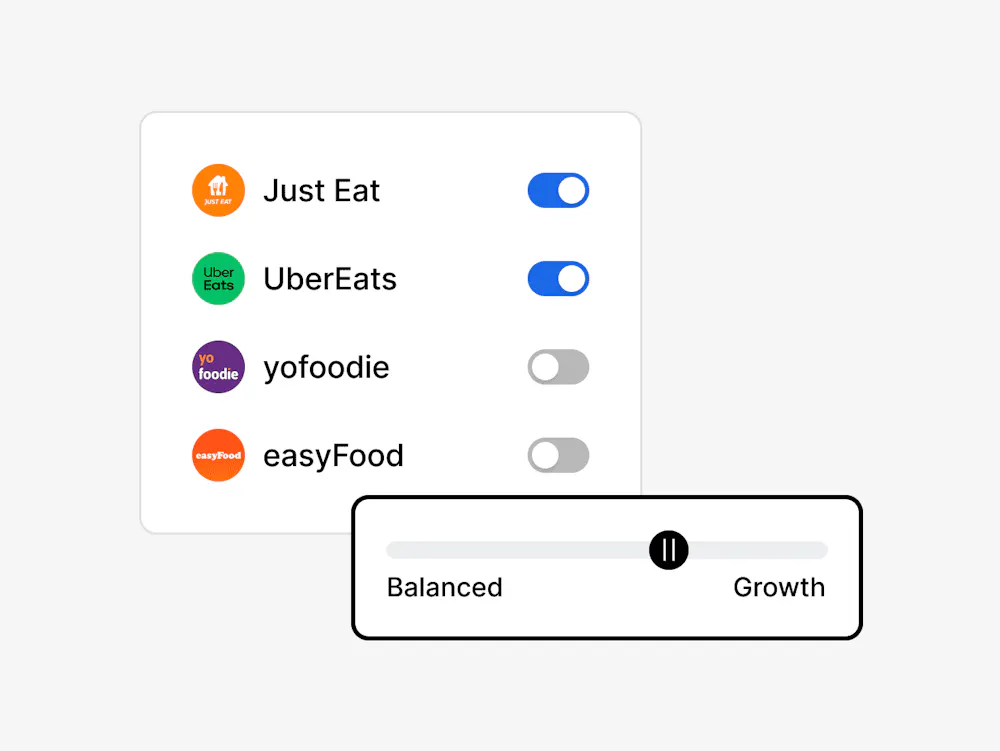Disable the Just Eat toggle
Screen dimensions: 1000x751
coord(558,190)
